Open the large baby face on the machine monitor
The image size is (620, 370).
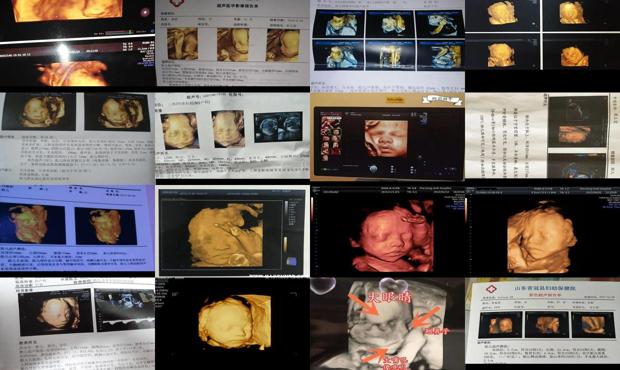(x=386, y=139)
